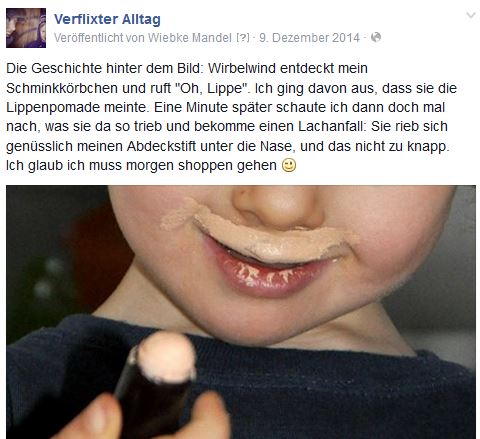This screenshot has width=480, height=439.
Task: Open the child's concealer mustache photo
Action: [241, 312]
